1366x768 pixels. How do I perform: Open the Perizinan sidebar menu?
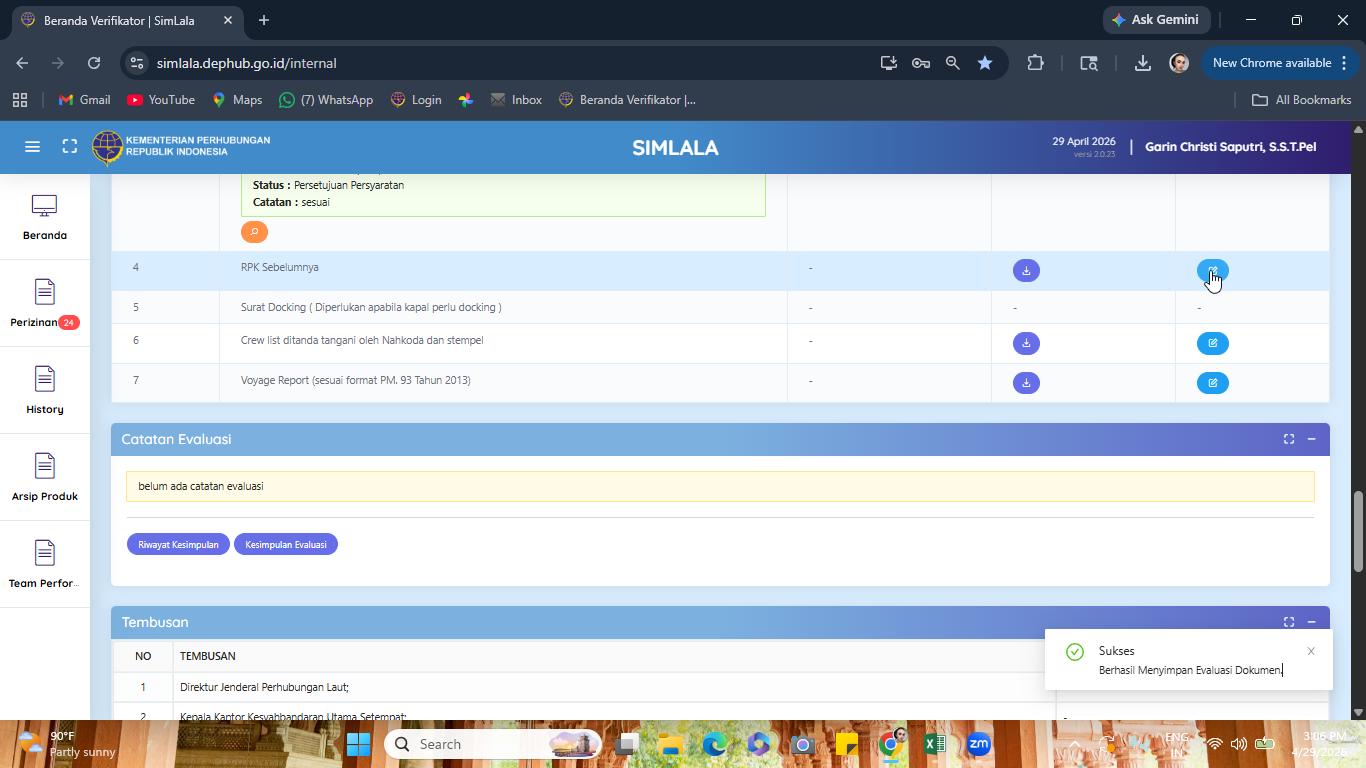(44, 303)
